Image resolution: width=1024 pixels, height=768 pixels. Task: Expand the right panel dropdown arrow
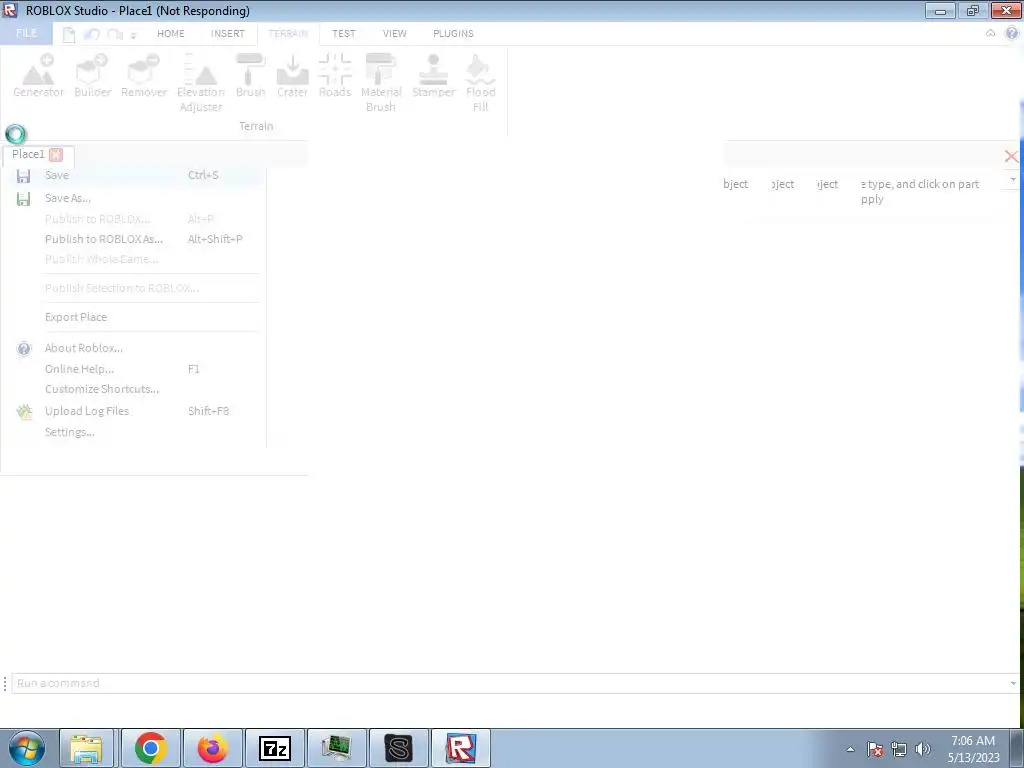(1013, 179)
